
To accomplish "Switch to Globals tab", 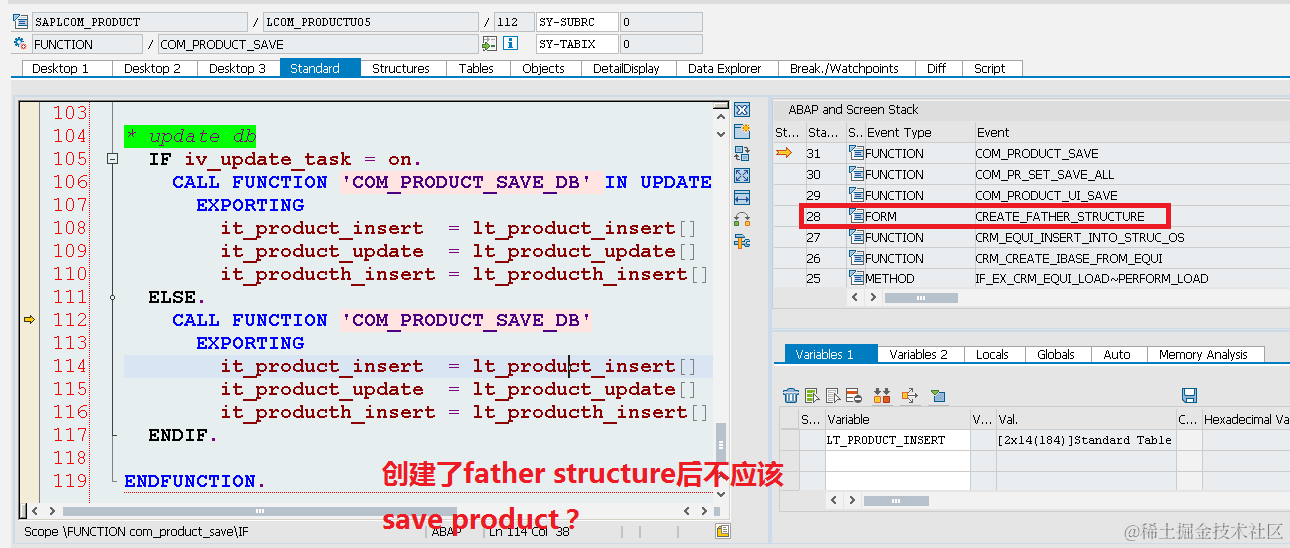I will pos(1056,354).
